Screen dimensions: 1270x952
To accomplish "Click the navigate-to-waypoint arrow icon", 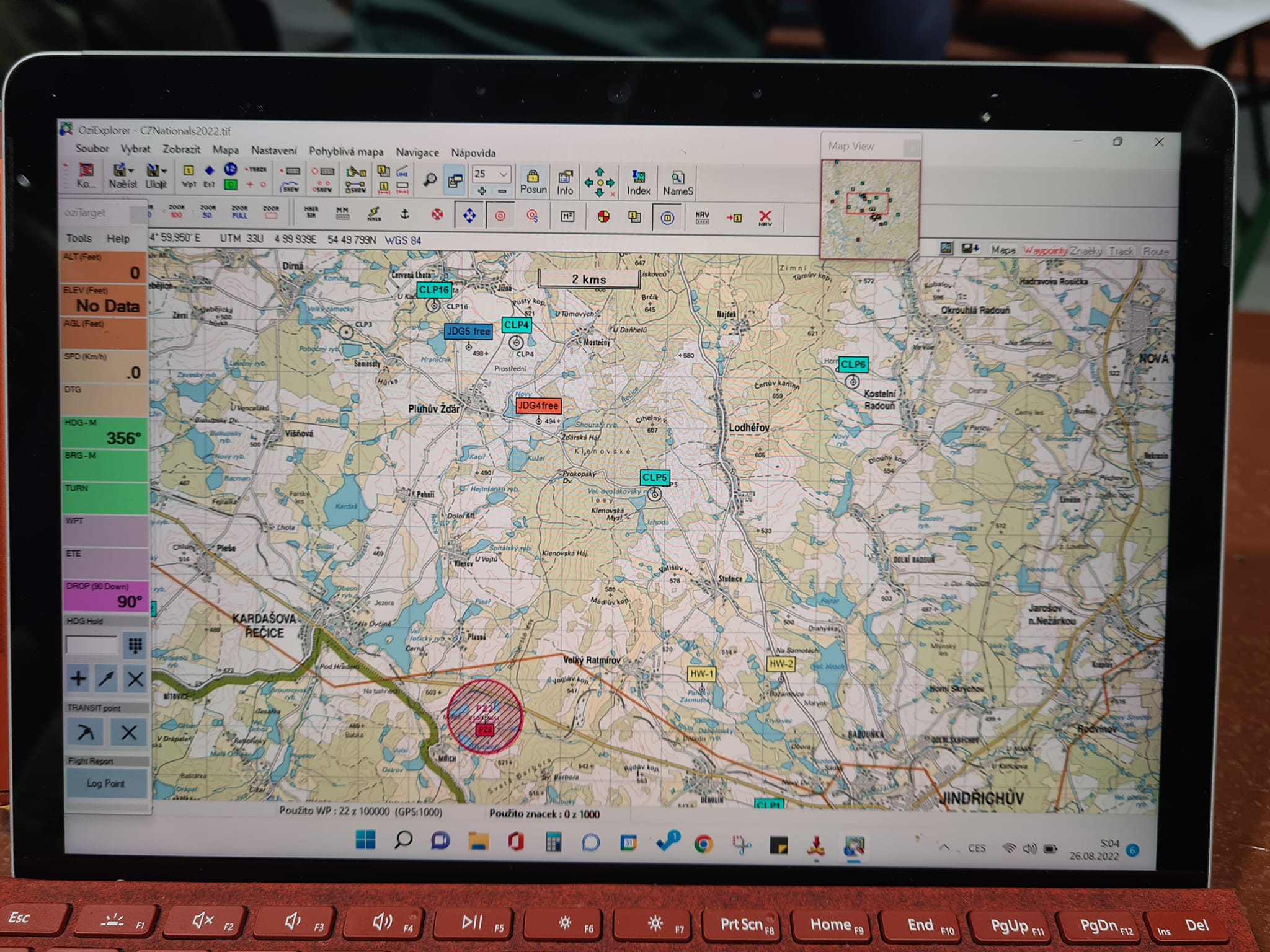I will 734,218.
